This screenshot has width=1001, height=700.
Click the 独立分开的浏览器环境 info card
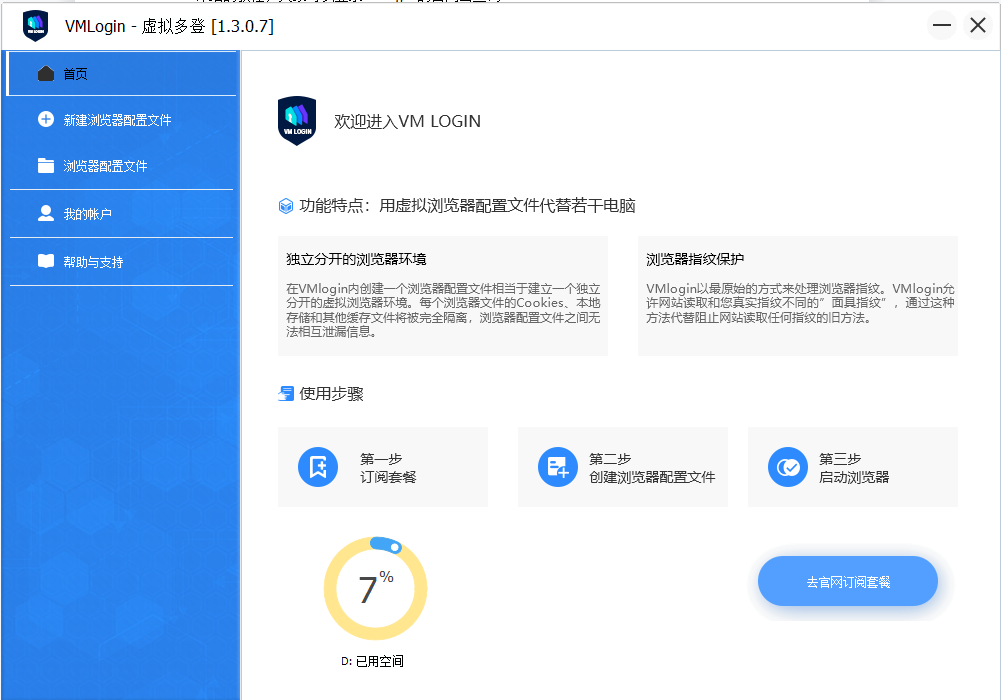(x=442, y=295)
